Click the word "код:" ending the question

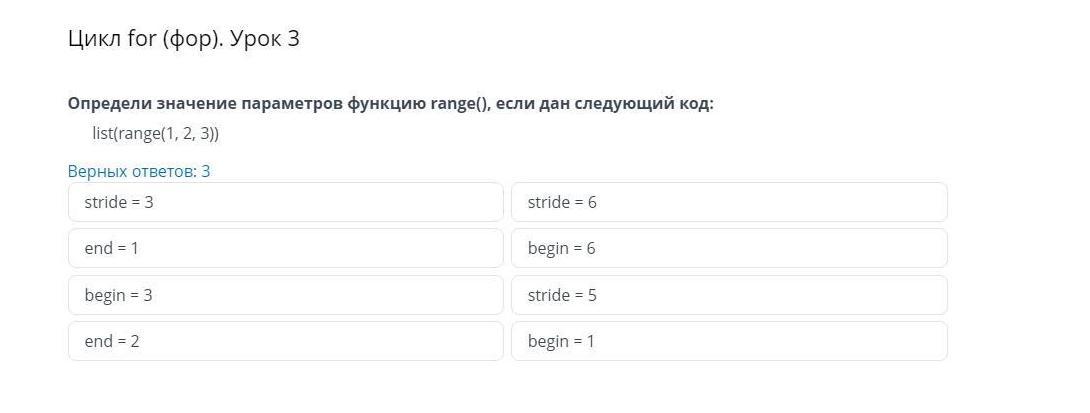click(x=696, y=104)
